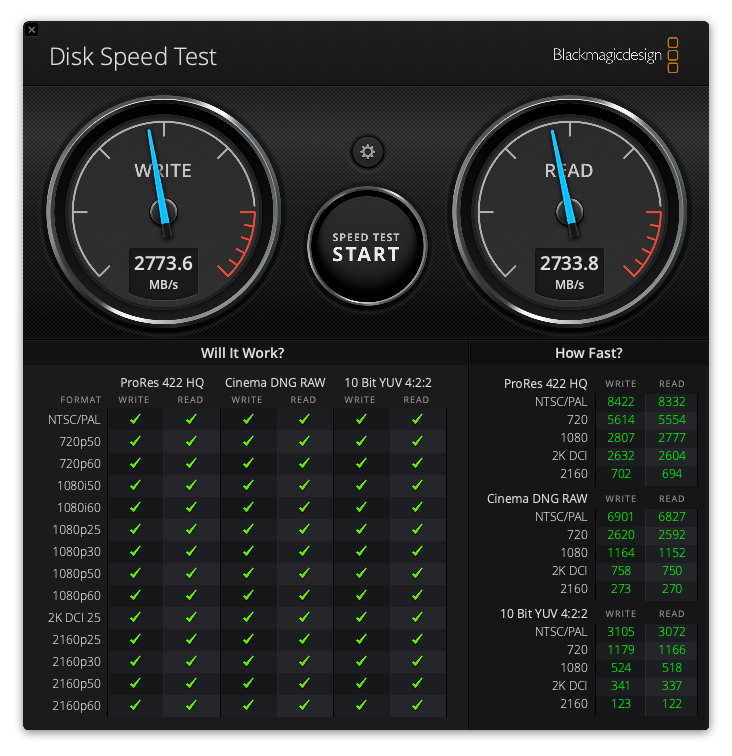Select the Will It Work? heading
The image size is (732, 756).
[x=243, y=353]
